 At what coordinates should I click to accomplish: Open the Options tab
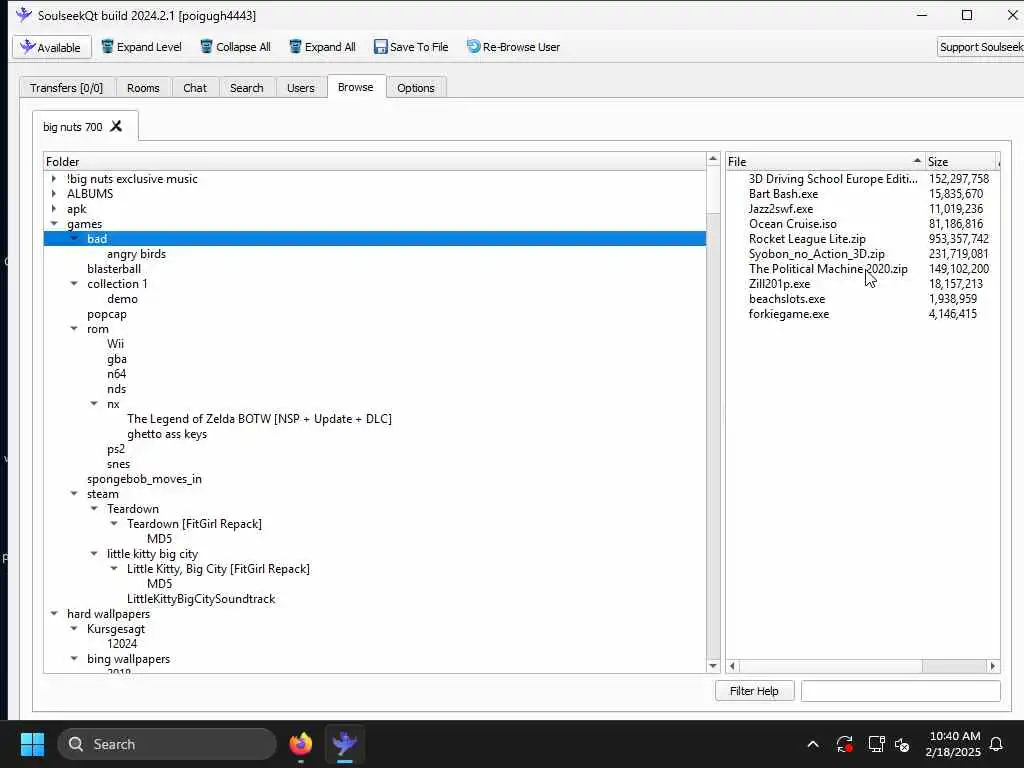click(x=415, y=88)
